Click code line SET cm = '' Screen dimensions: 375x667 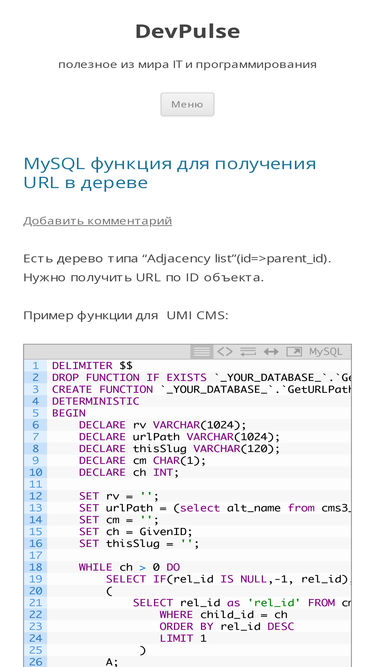click(x=119, y=520)
